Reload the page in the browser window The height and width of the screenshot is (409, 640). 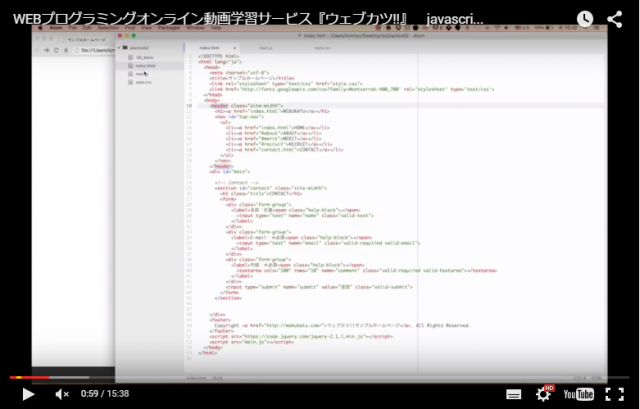pos(56,50)
